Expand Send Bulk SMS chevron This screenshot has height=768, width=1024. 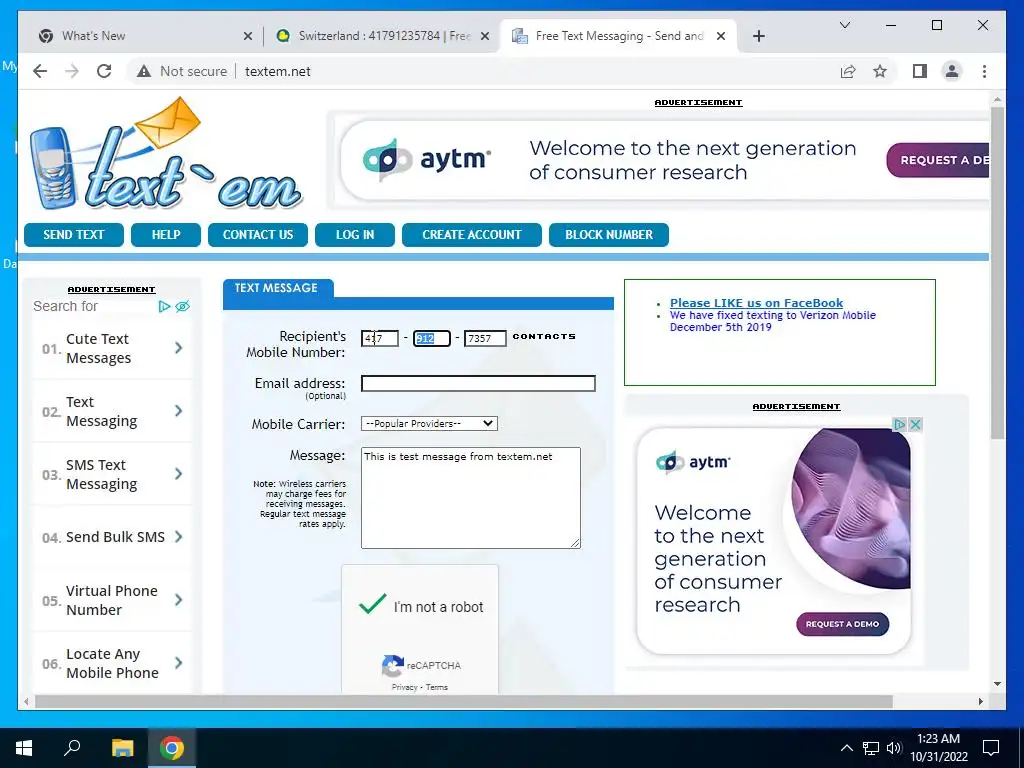[178, 537]
